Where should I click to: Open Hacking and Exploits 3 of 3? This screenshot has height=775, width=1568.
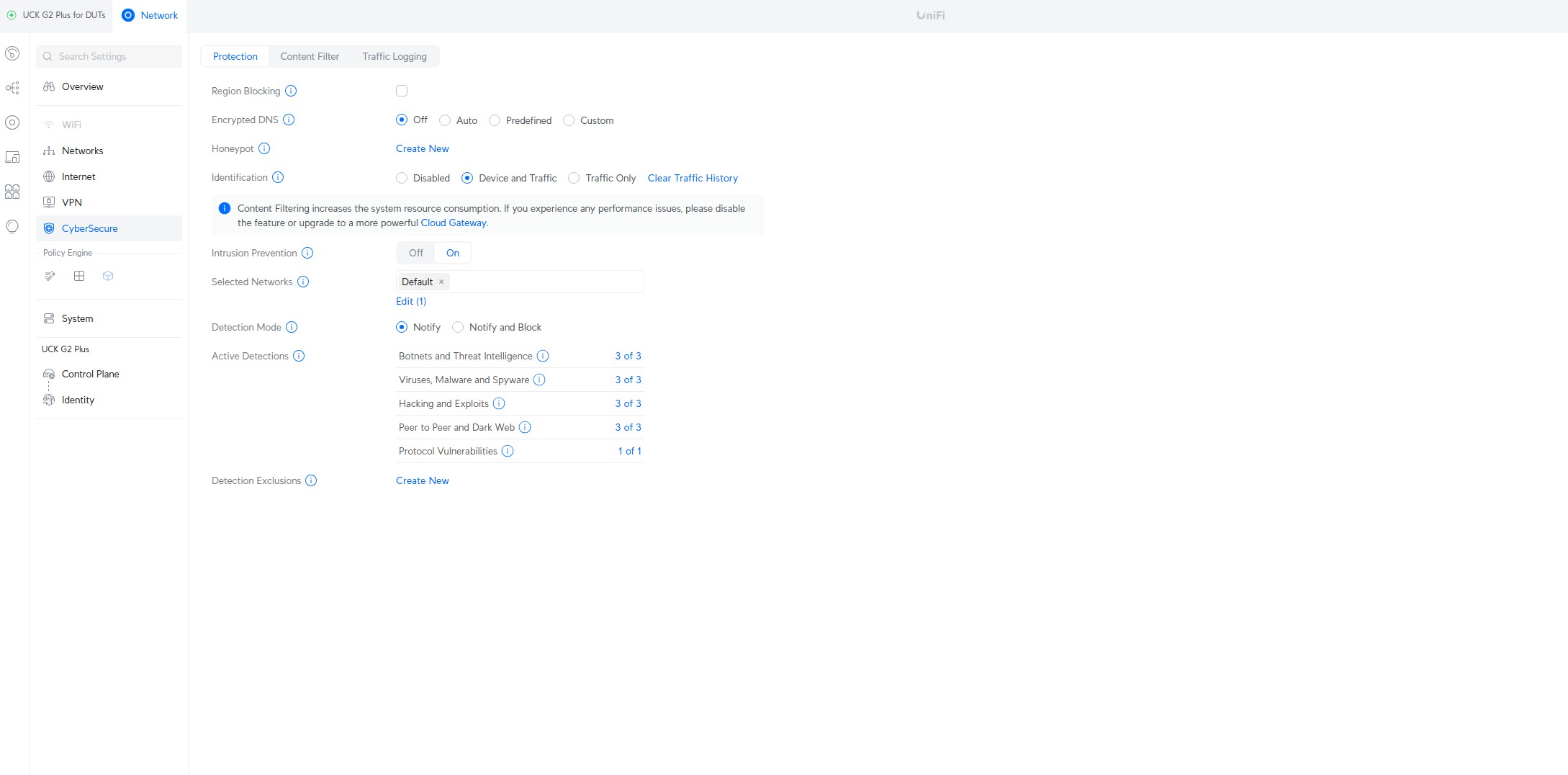click(628, 403)
